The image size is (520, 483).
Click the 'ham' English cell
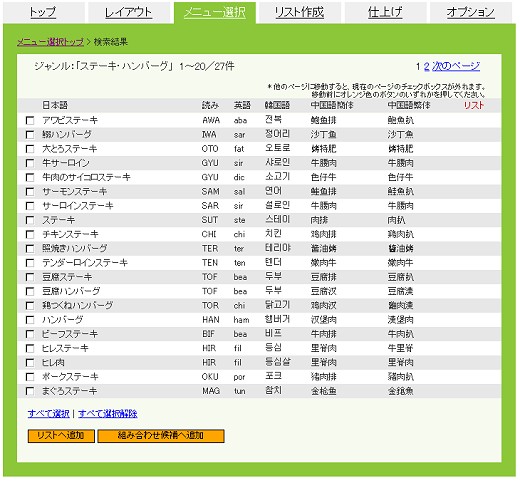click(241, 320)
